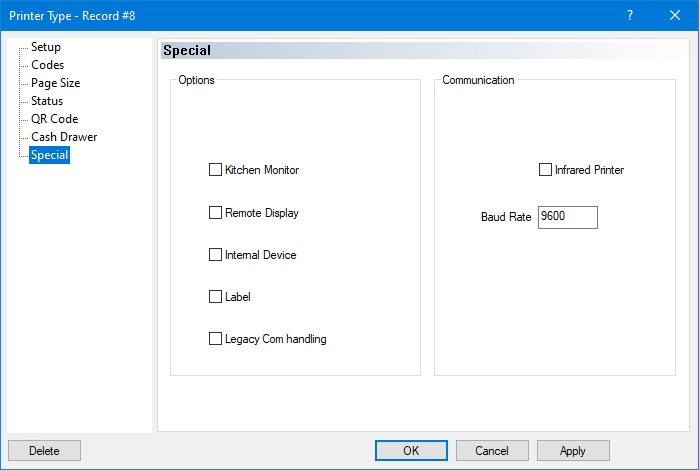Go to Page Size settings
This screenshot has width=699, height=470.
click(x=55, y=83)
